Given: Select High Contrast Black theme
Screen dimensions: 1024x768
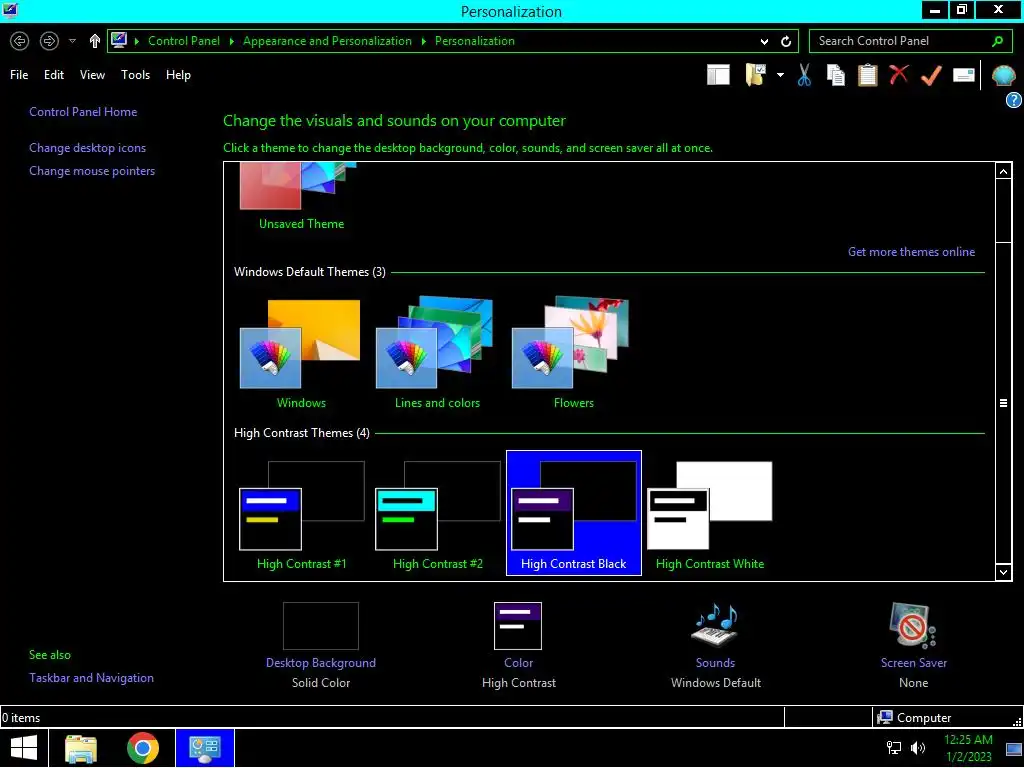Looking at the screenshot, I should click(x=573, y=513).
